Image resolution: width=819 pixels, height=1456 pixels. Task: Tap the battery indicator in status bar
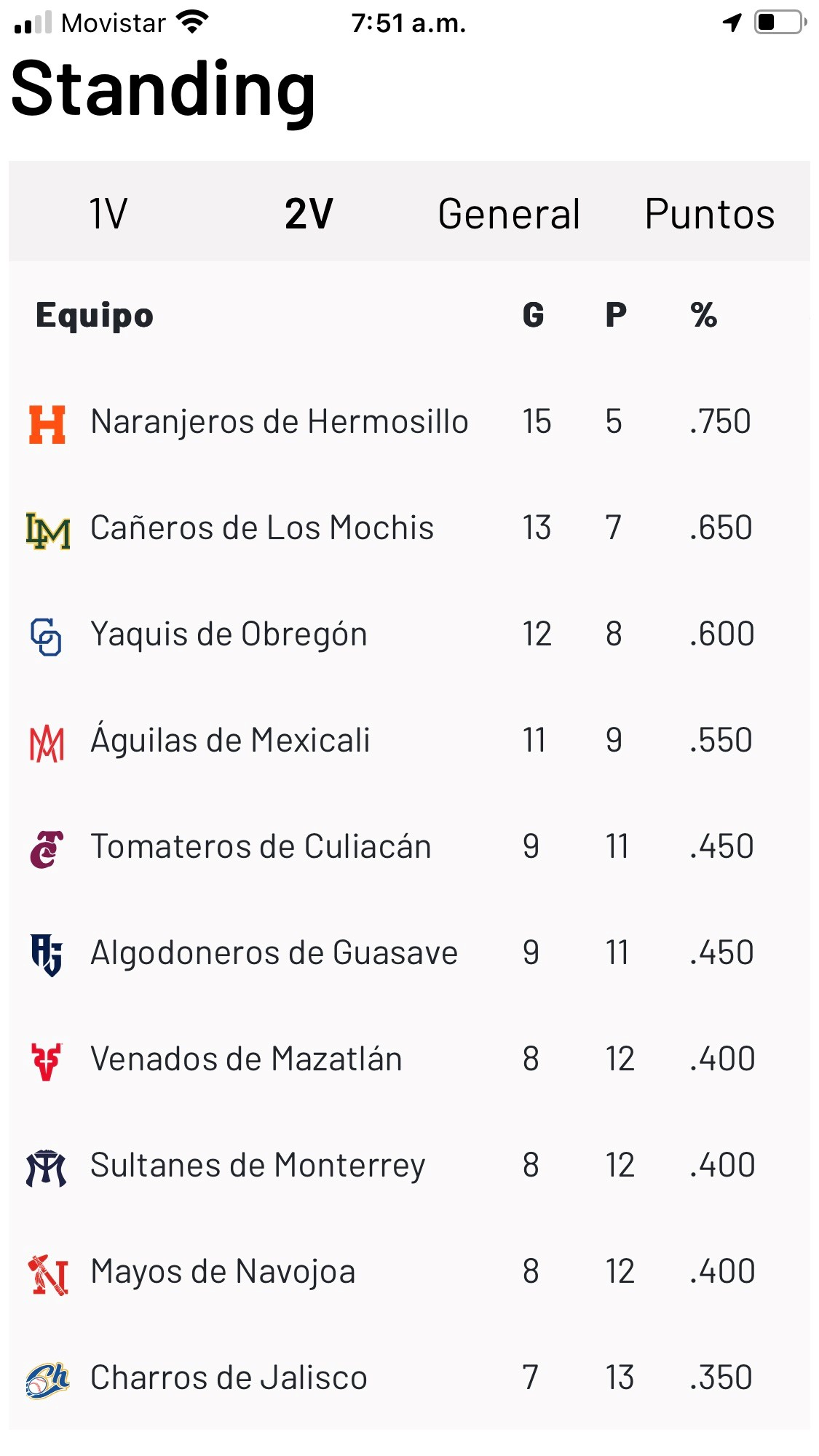pos(780,23)
